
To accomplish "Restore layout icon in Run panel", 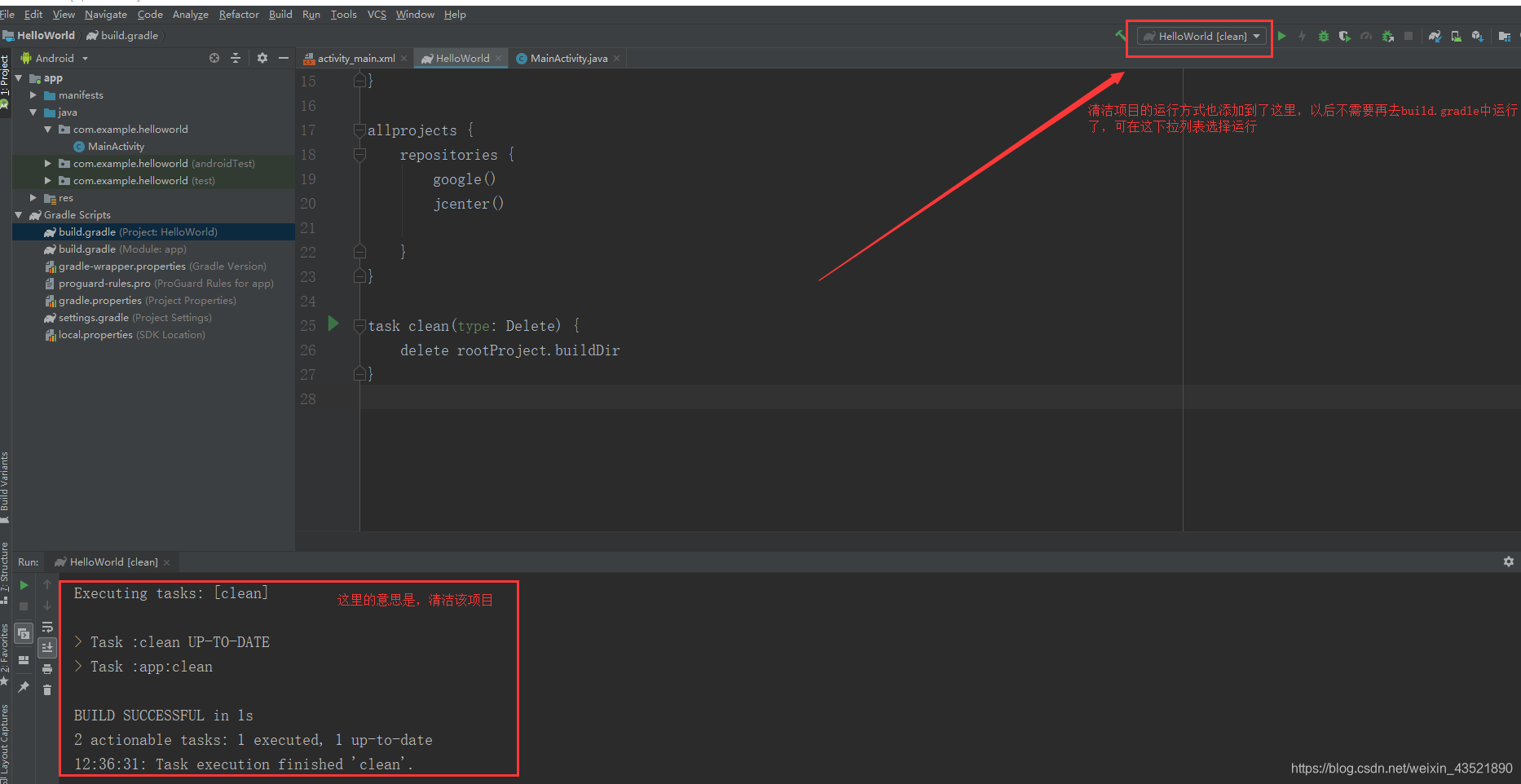I will pos(24,660).
